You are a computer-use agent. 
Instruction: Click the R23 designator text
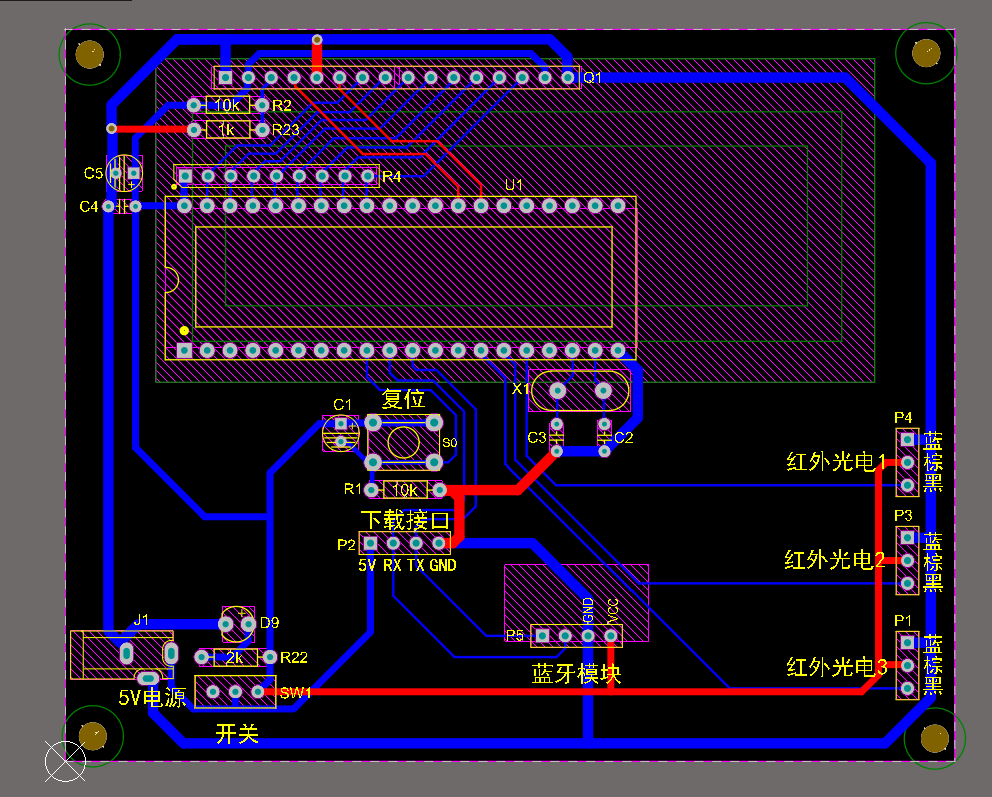pyautogui.click(x=285, y=130)
